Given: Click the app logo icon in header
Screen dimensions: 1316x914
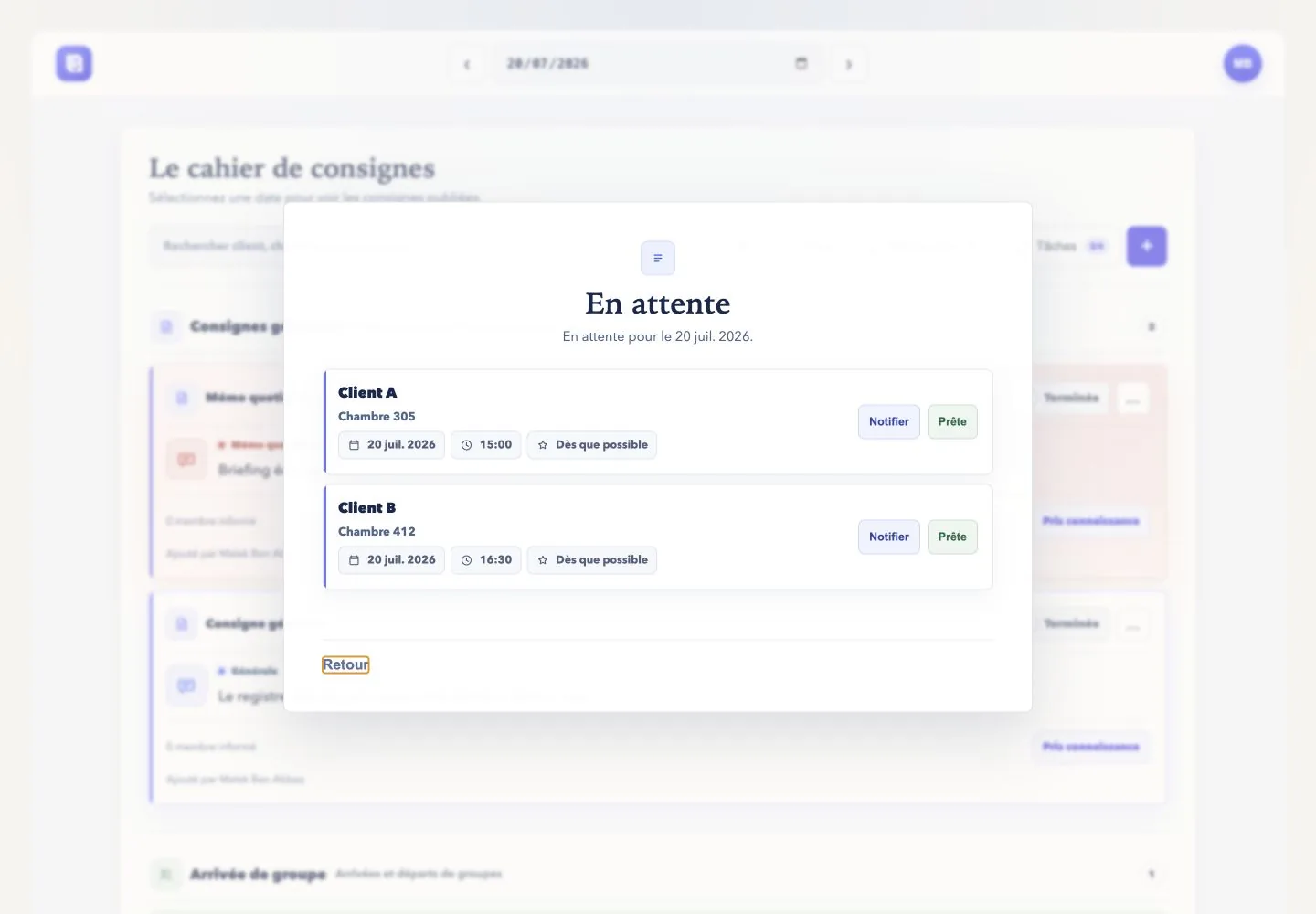Looking at the screenshot, I should tap(74, 64).
